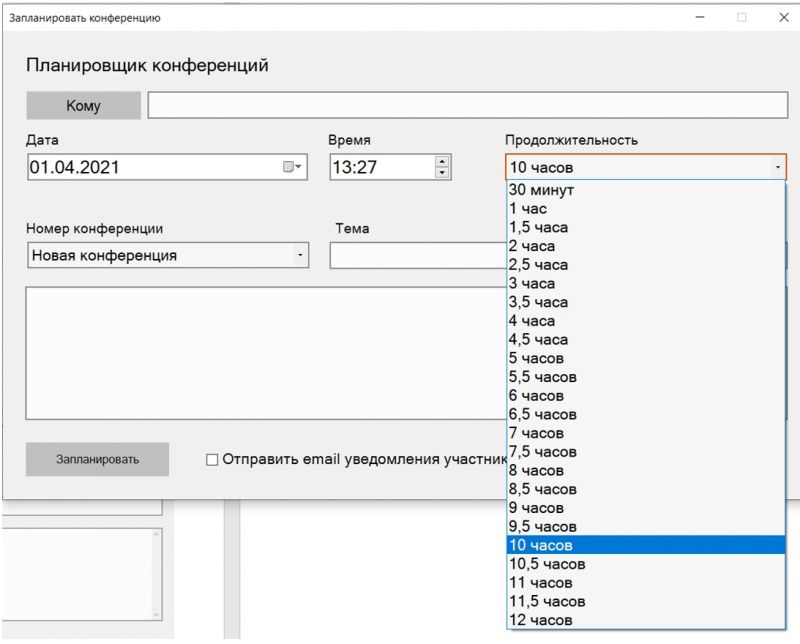Pick 7,5 часов in duration list

pyautogui.click(x=646, y=452)
